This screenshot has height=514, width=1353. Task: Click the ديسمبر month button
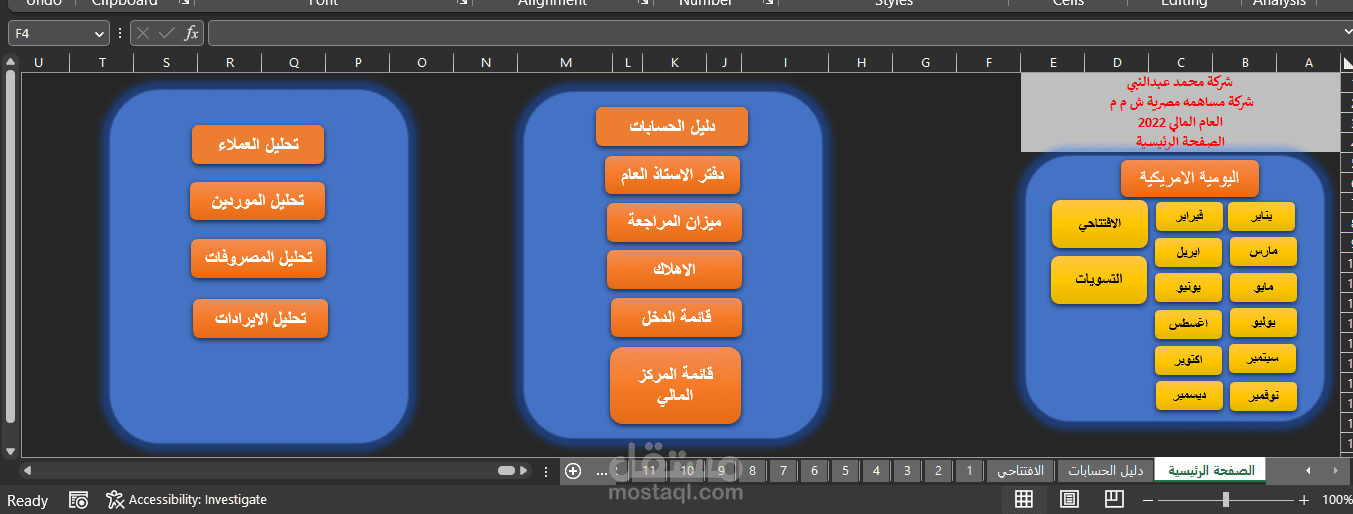point(1188,396)
